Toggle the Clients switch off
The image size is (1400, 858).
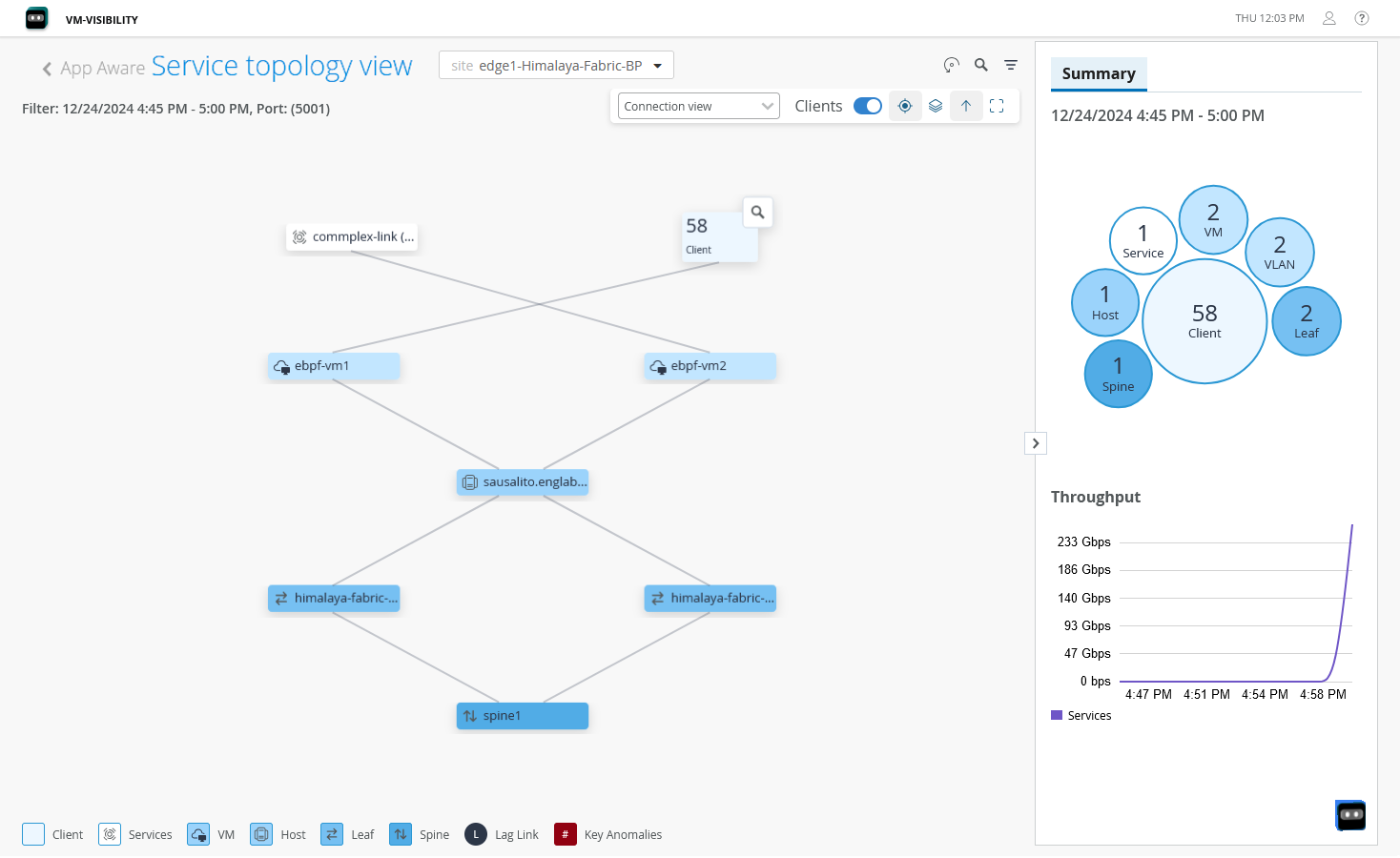click(868, 106)
